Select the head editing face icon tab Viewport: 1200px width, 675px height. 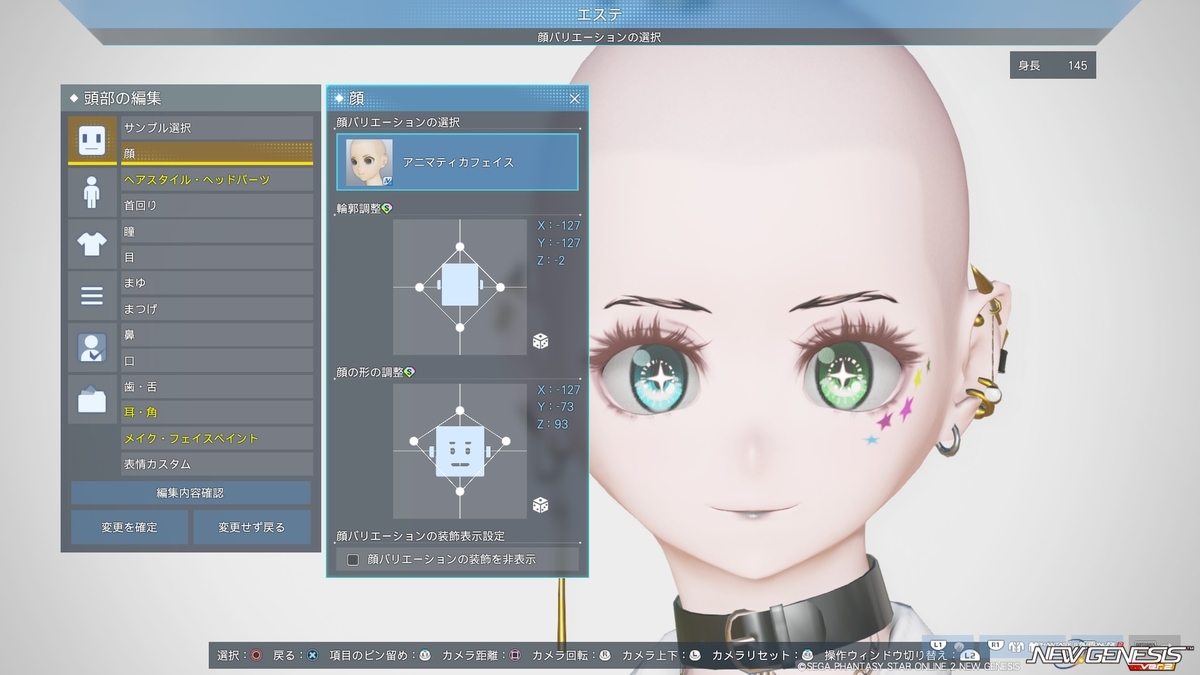(x=92, y=140)
